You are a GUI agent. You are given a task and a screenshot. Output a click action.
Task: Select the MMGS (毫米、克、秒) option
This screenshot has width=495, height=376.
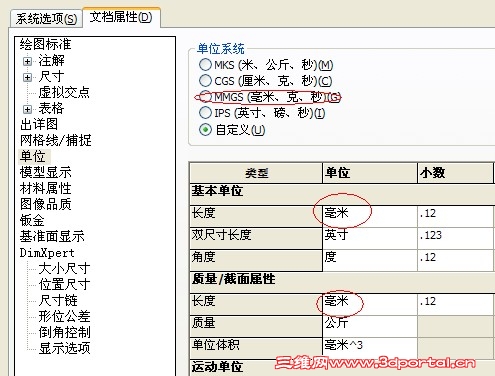(x=205, y=97)
